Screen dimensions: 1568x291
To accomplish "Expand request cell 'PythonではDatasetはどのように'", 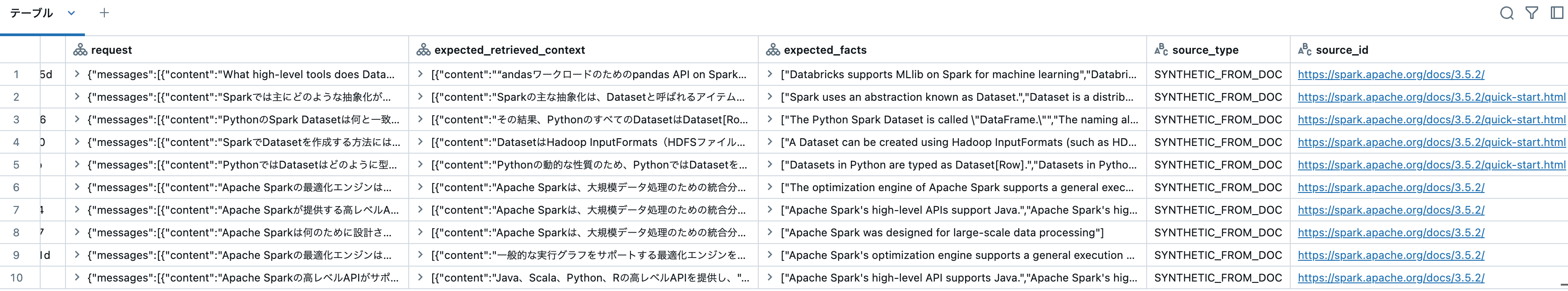I will (x=77, y=164).
